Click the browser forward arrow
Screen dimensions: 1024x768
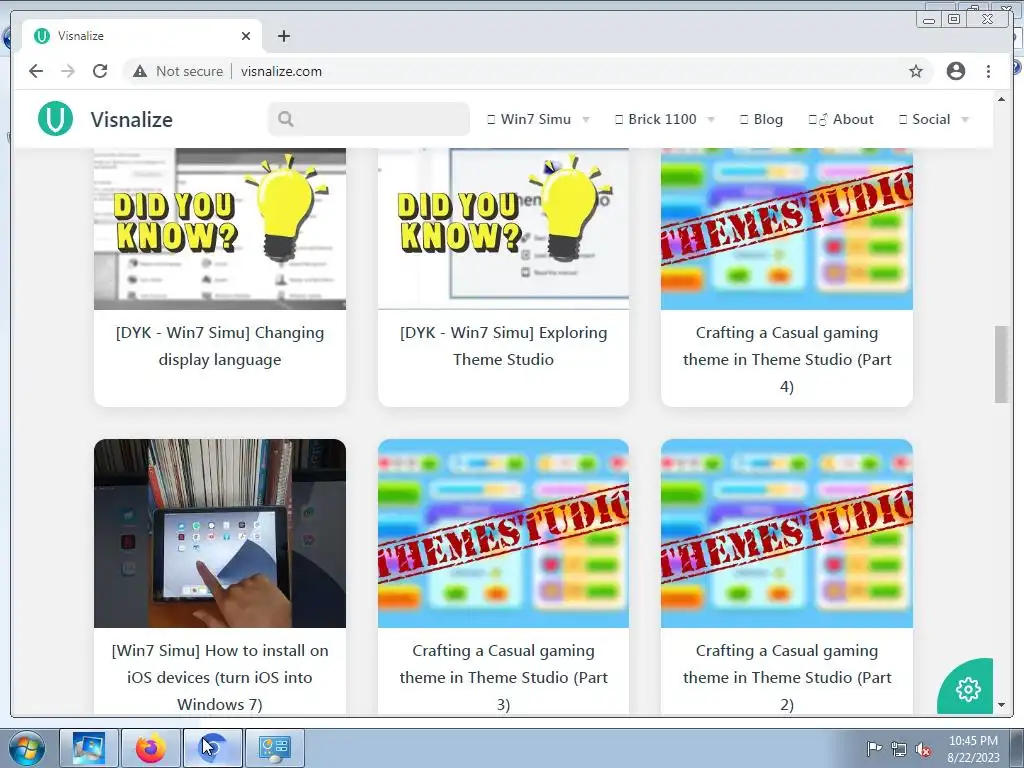(68, 71)
